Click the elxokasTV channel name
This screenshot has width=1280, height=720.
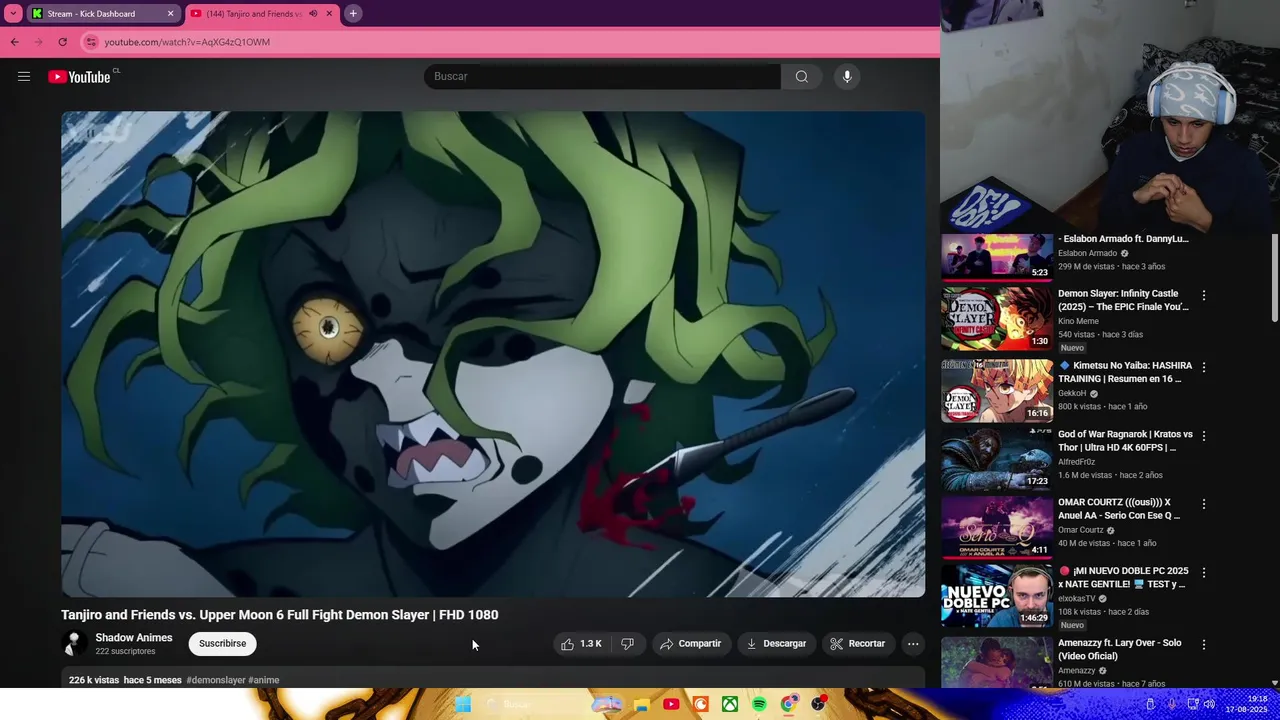pyautogui.click(x=1077, y=598)
